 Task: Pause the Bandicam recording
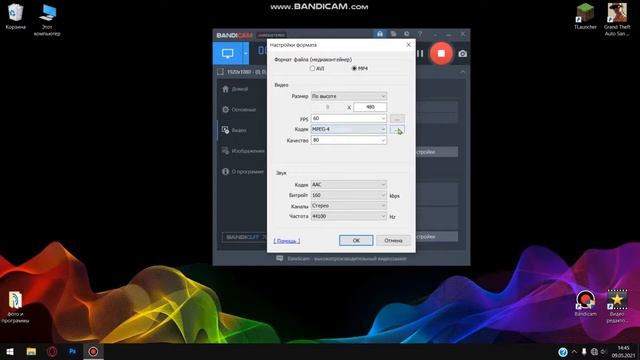[x=420, y=53]
